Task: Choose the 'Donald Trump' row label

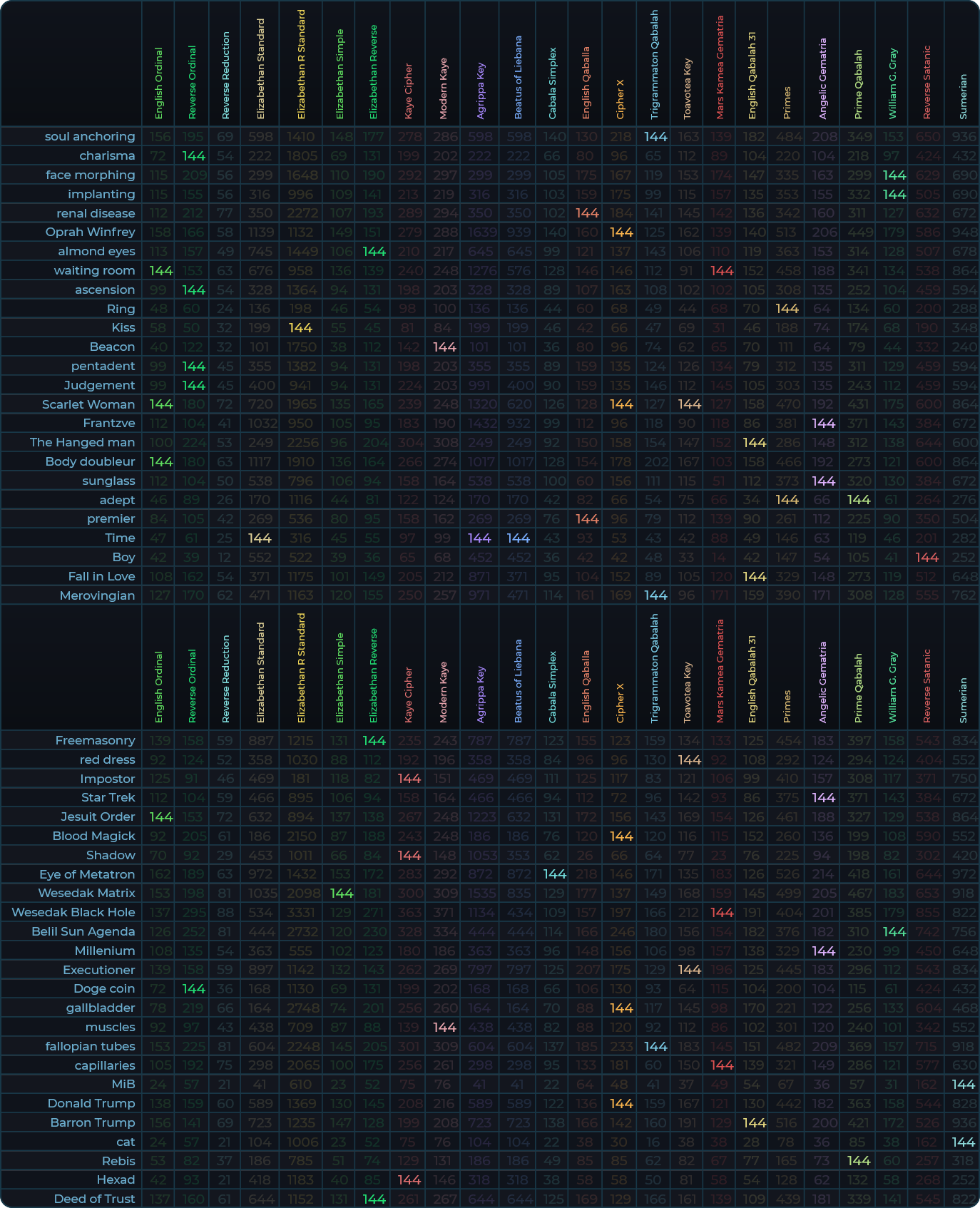Action: tap(91, 1103)
